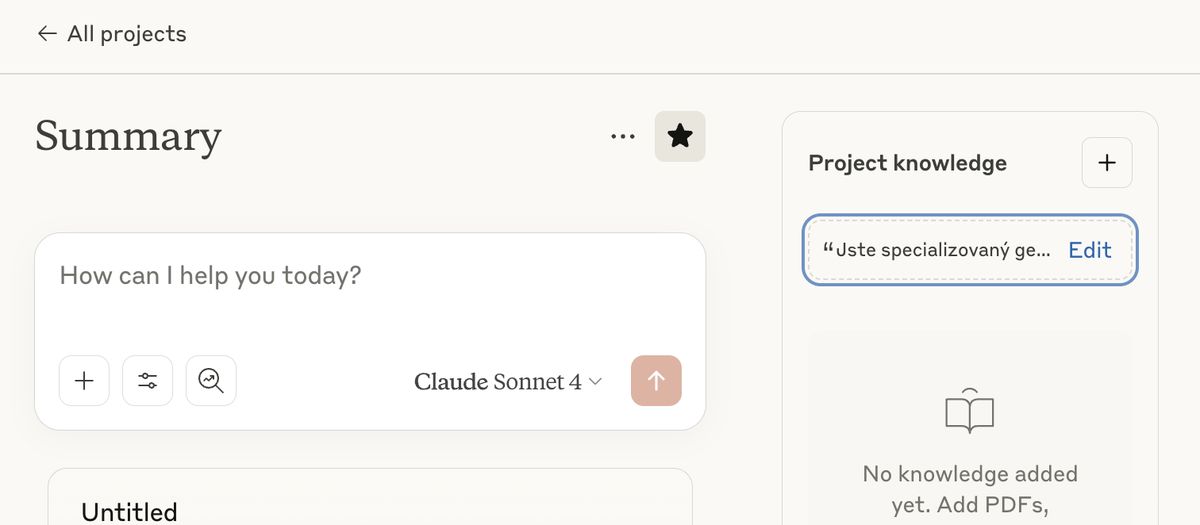
Task: Enable the Research magnifier icon
Action: click(x=211, y=381)
